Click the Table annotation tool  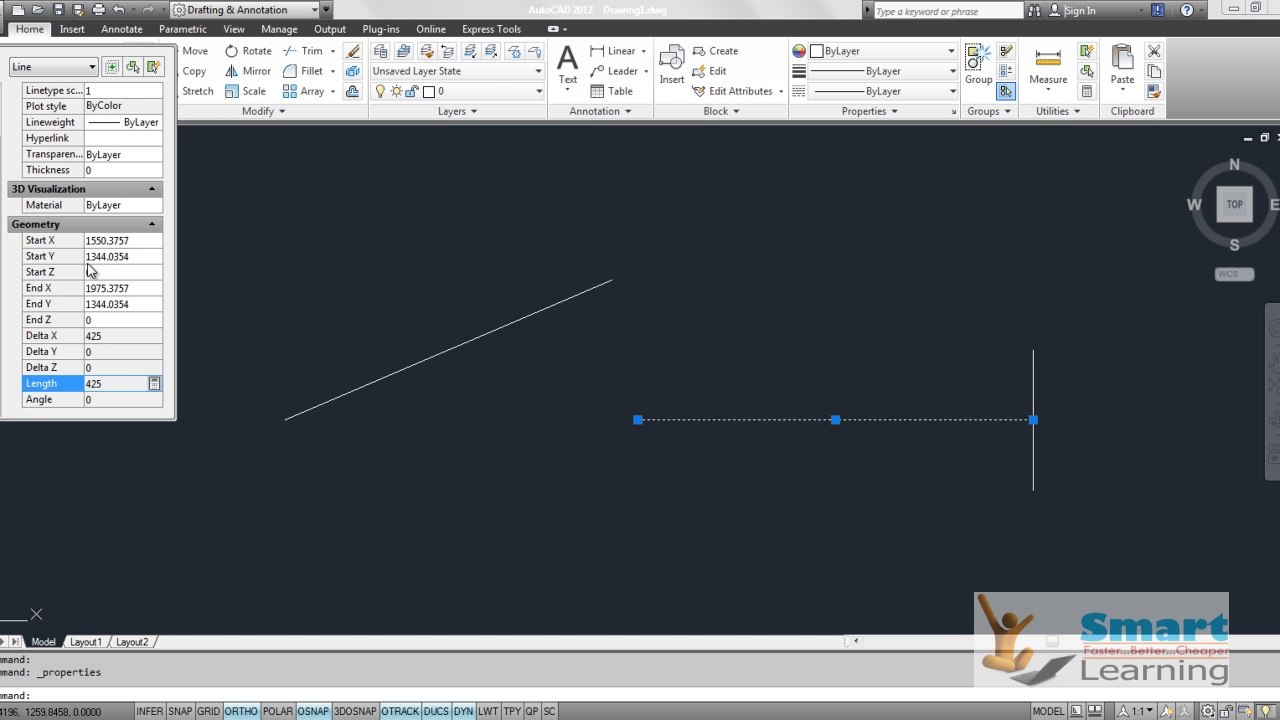point(611,91)
